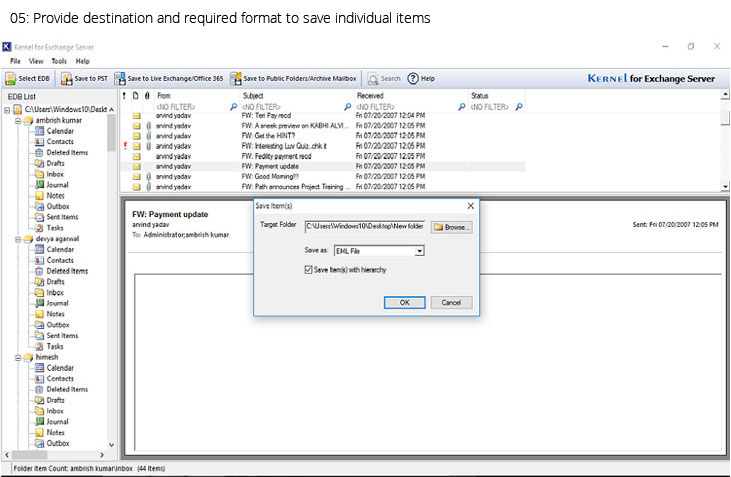Click the Search toolbar icon
The image size is (731, 477).
[x=373, y=79]
